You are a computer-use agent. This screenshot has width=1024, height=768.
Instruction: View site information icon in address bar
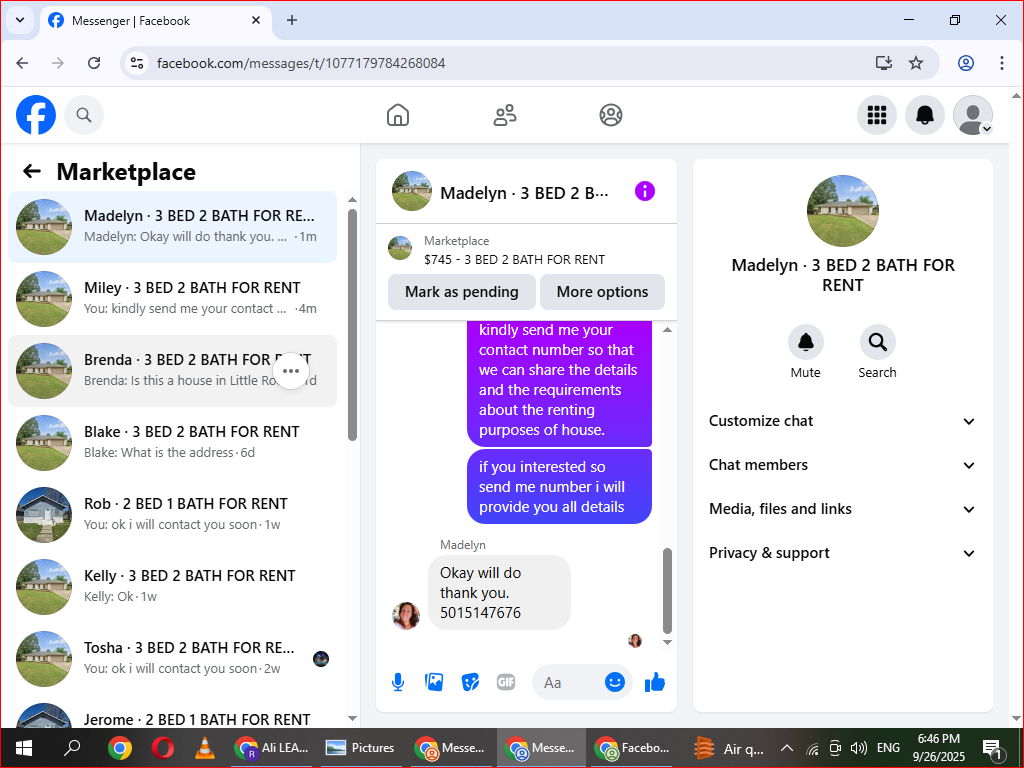137,63
